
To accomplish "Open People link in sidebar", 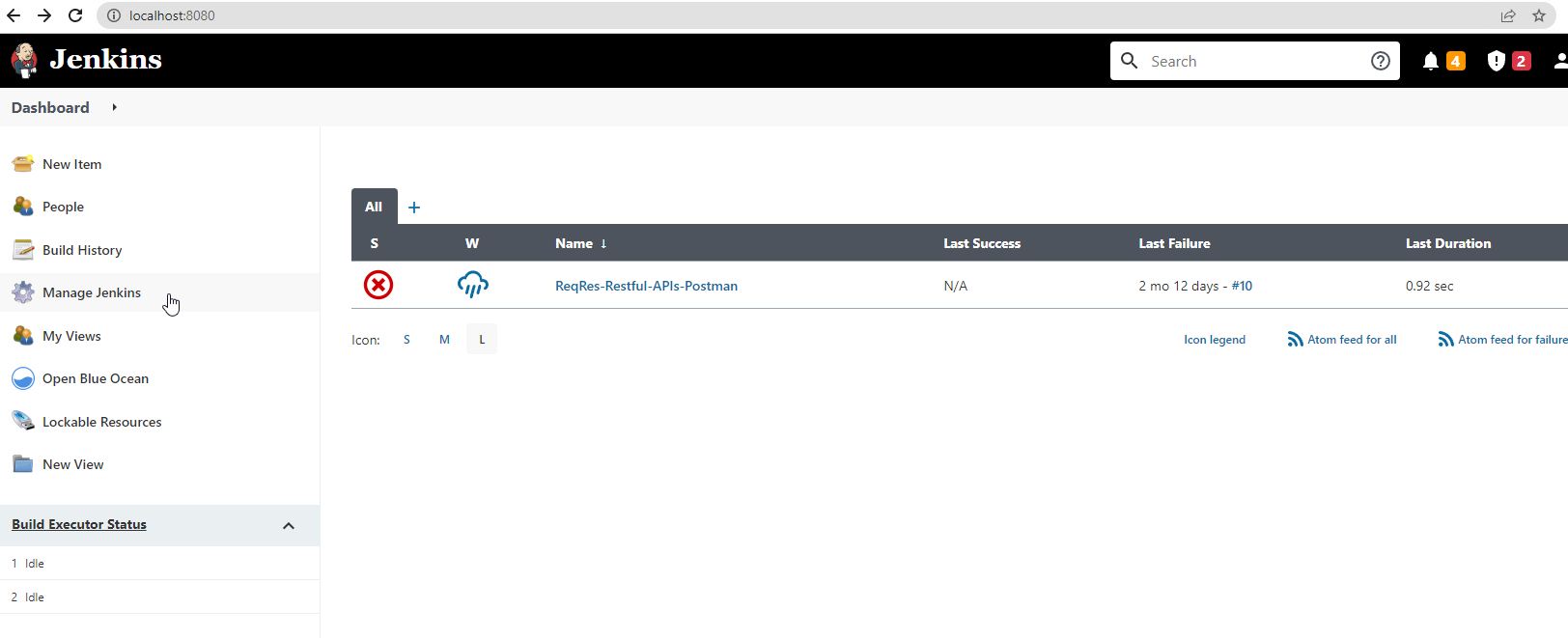I will point(63,207).
